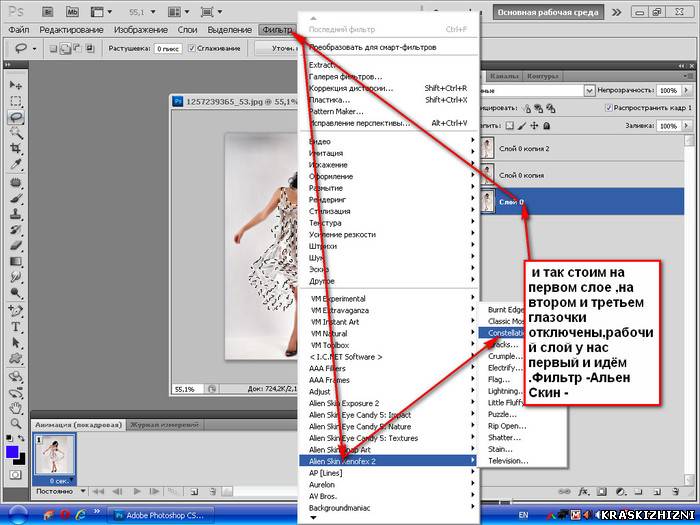Viewport: 700px width, 525px height.
Task: Choose the New selection mode button
Action: coord(53,48)
